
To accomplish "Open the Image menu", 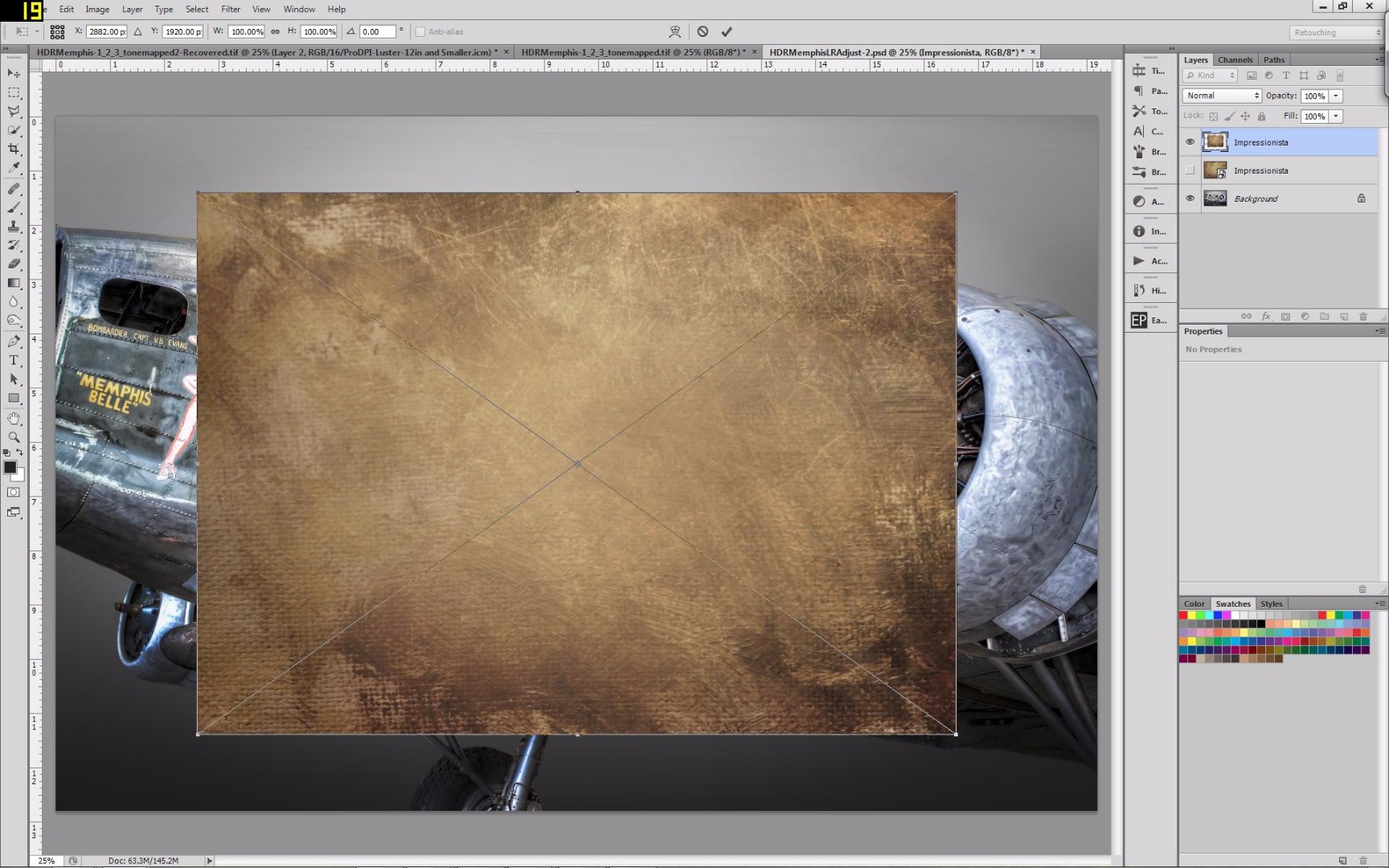I will pos(97,10).
